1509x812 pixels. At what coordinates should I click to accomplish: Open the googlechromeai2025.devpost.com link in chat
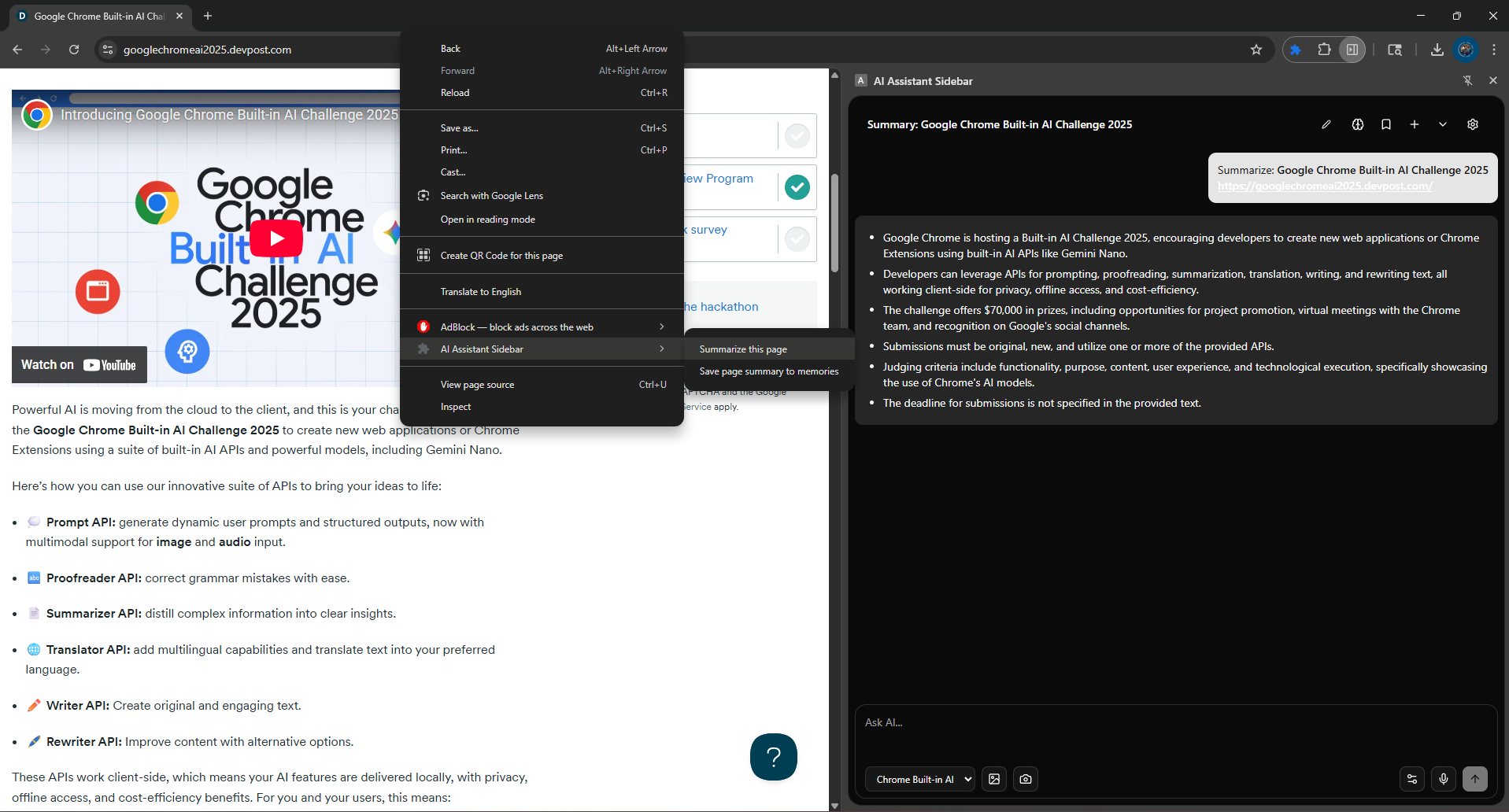pyautogui.click(x=1325, y=186)
